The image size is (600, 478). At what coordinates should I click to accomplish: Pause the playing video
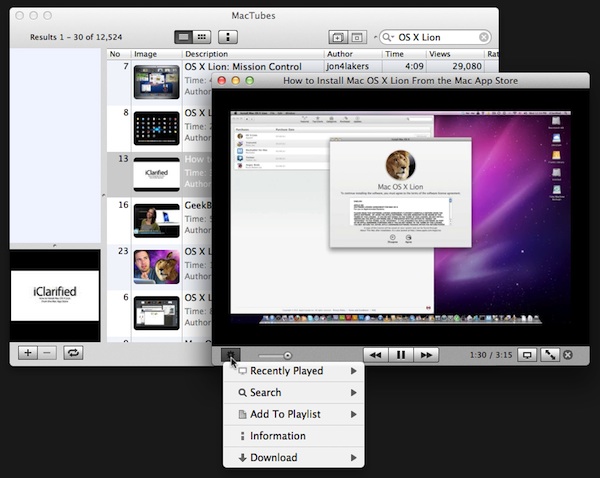coord(401,355)
